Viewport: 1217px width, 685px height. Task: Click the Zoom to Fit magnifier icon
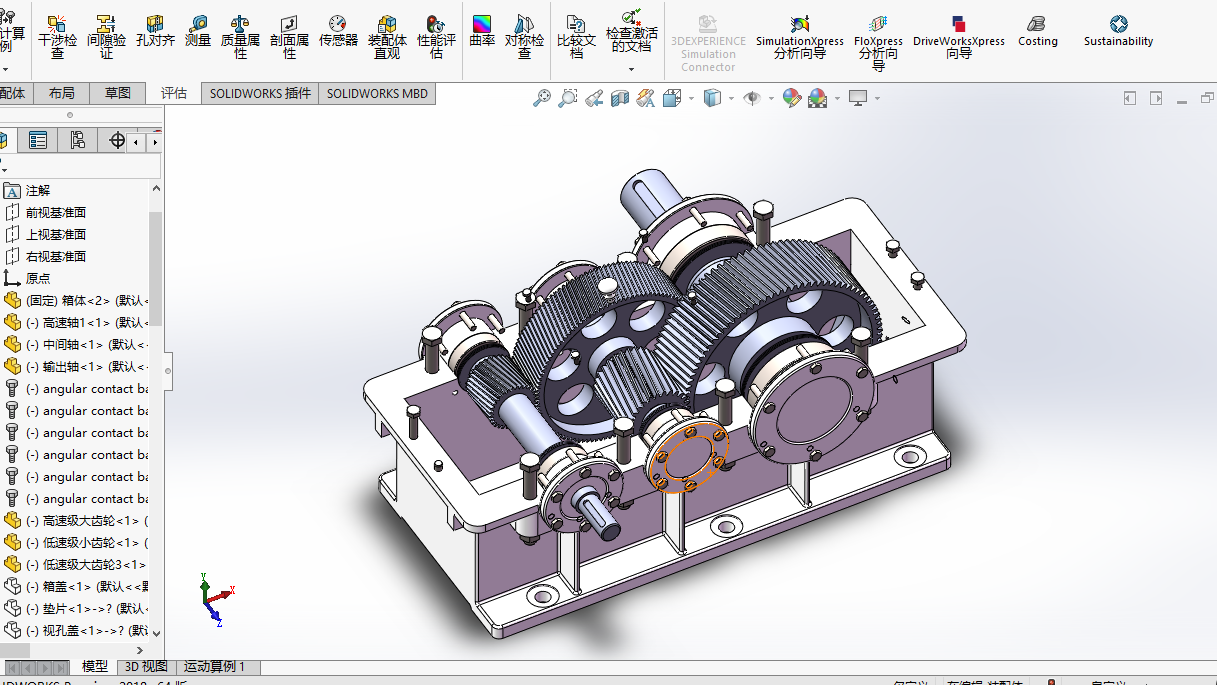(x=542, y=98)
